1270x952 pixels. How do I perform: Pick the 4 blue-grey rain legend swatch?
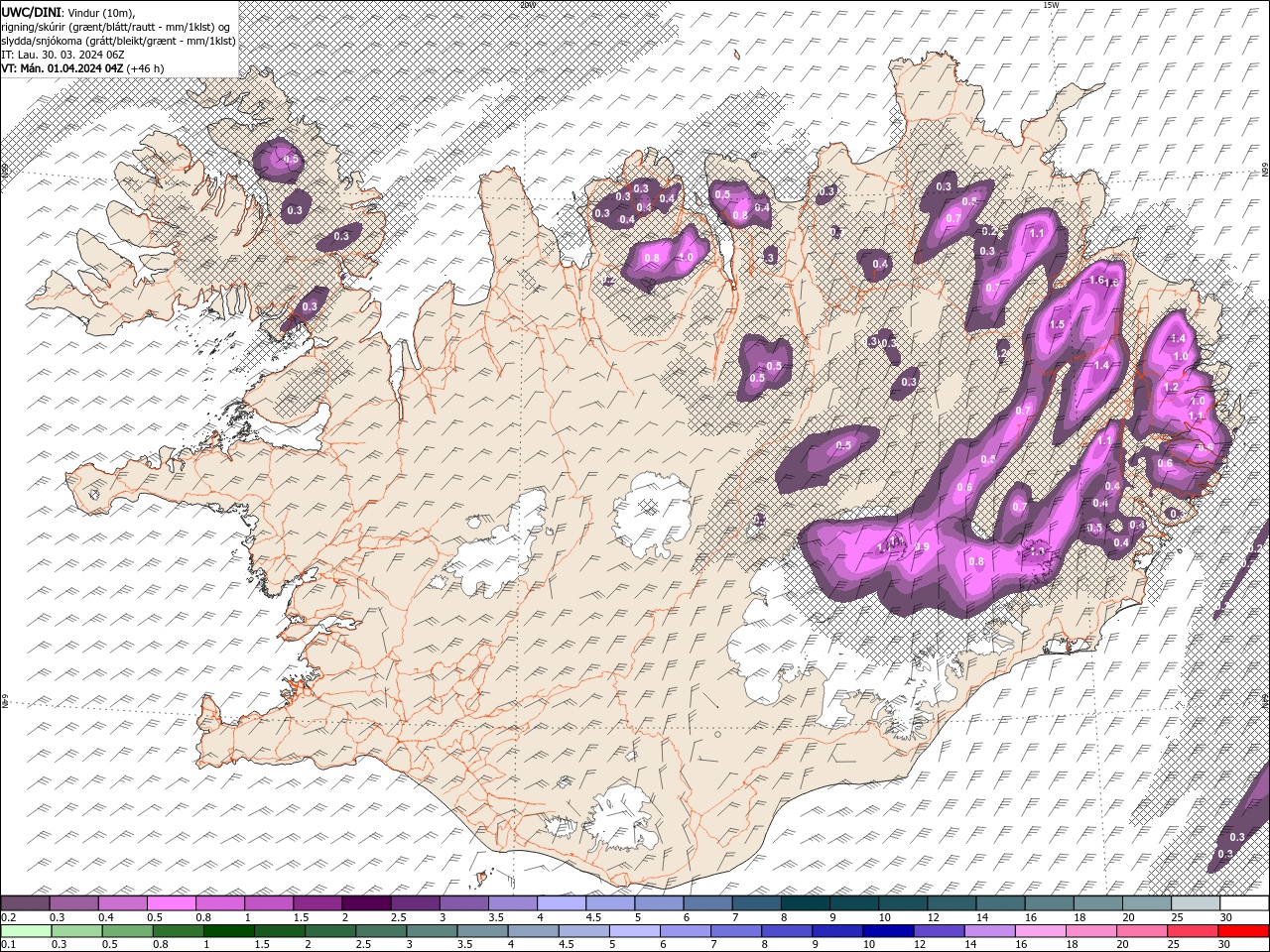pyautogui.click(x=533, y=931)
